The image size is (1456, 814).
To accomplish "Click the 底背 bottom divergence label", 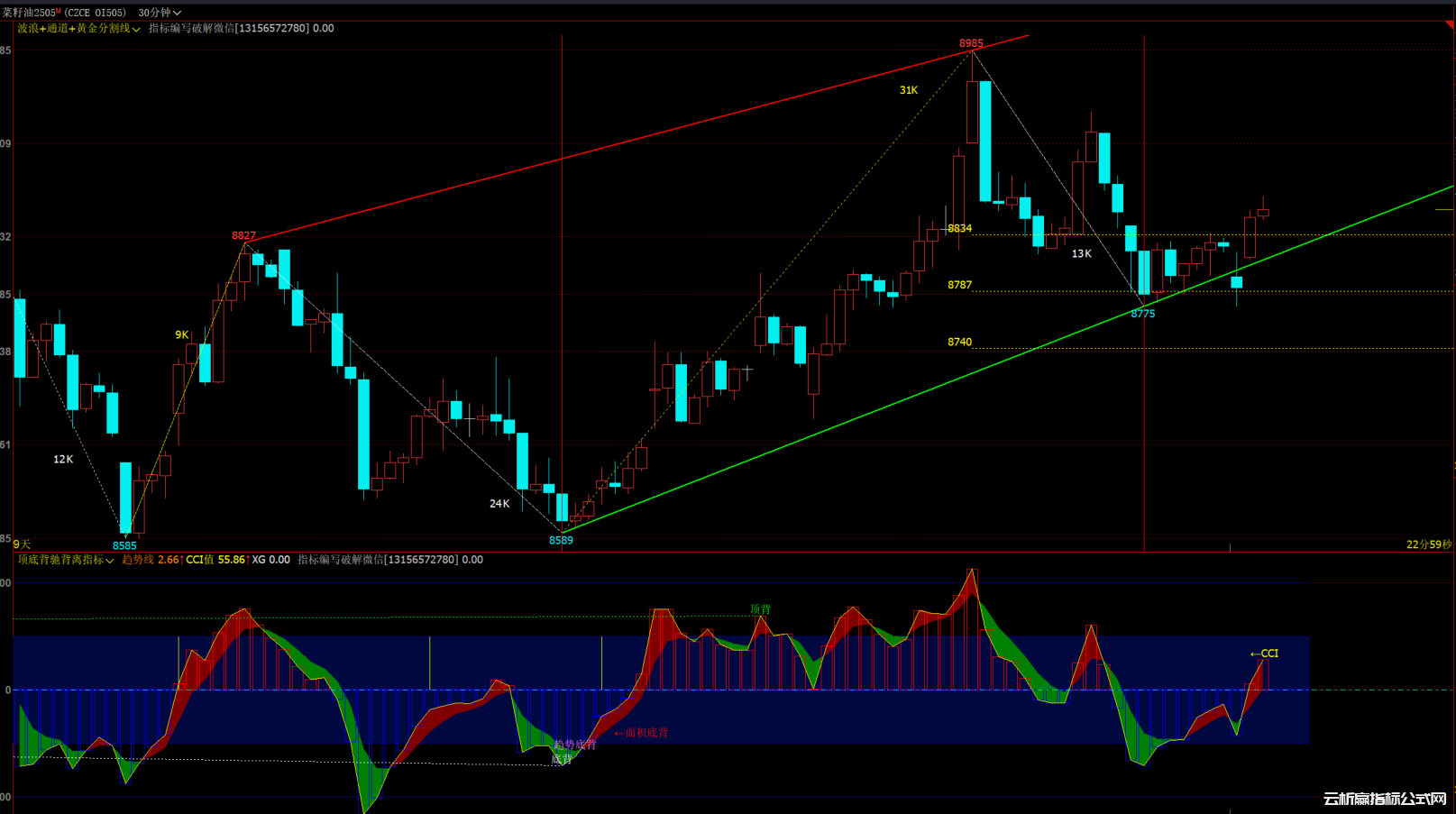I will 562,760.
